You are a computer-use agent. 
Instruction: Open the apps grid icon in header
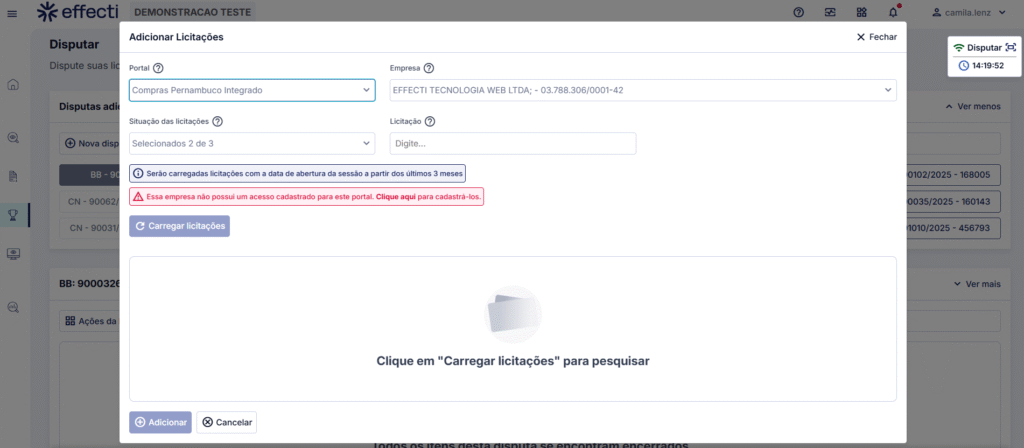(x=862, y=12)
